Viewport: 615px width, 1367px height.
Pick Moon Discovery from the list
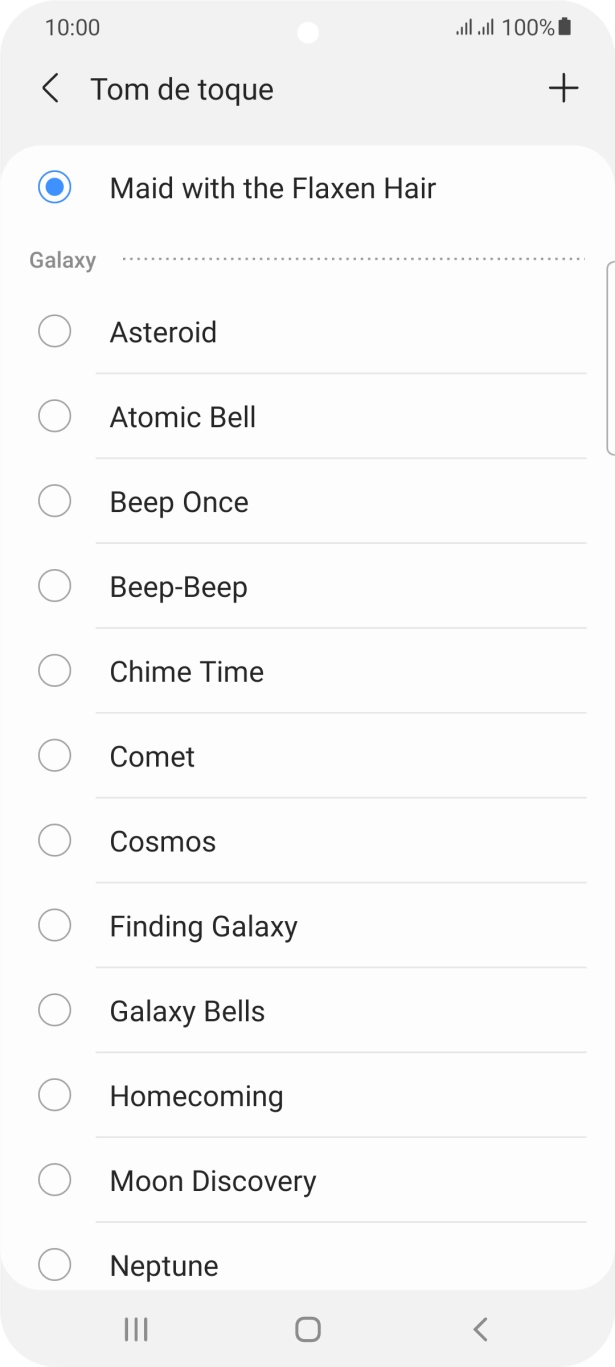tap(212, 1181)
